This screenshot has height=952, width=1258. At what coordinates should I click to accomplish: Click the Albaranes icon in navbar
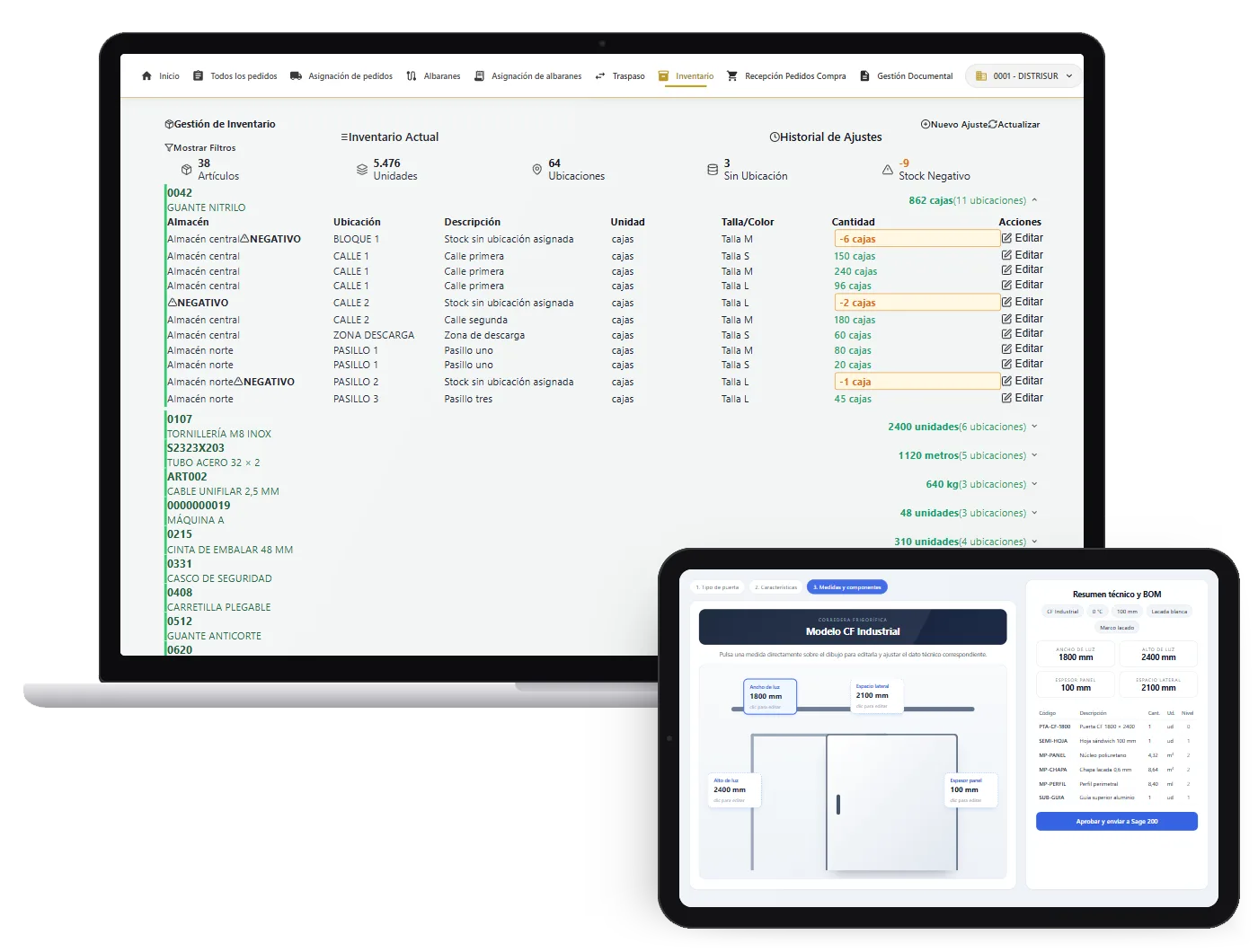coord(412,76)
